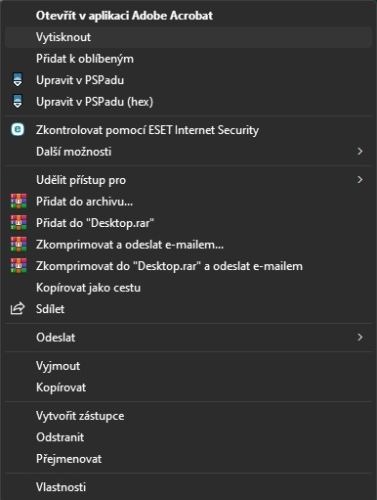Click WinRAR icon for compress to Desktop.rar and email

click(18, 266)
